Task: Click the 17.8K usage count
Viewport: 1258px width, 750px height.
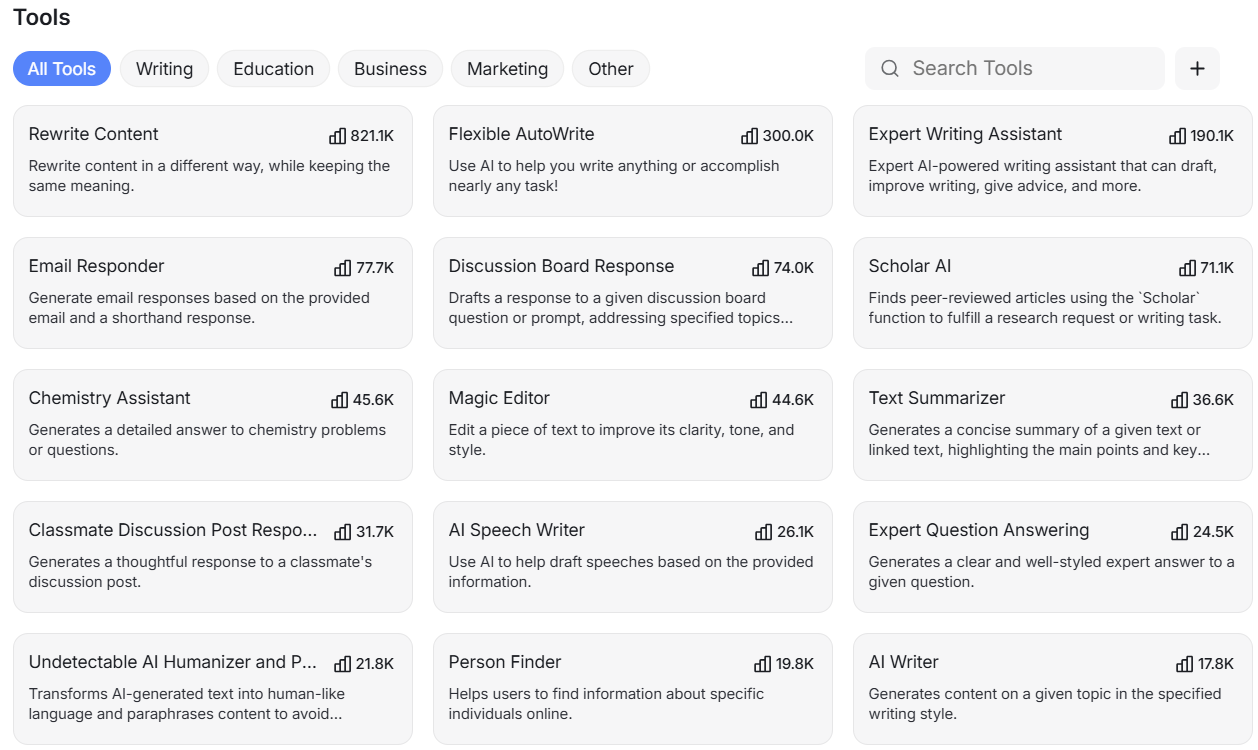Action: tap(1216, 664)
